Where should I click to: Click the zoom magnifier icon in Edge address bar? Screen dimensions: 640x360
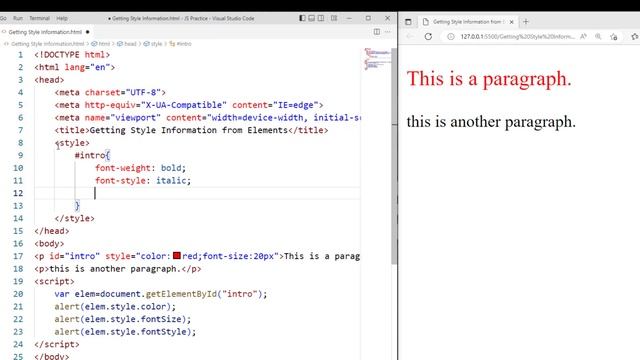598,36
